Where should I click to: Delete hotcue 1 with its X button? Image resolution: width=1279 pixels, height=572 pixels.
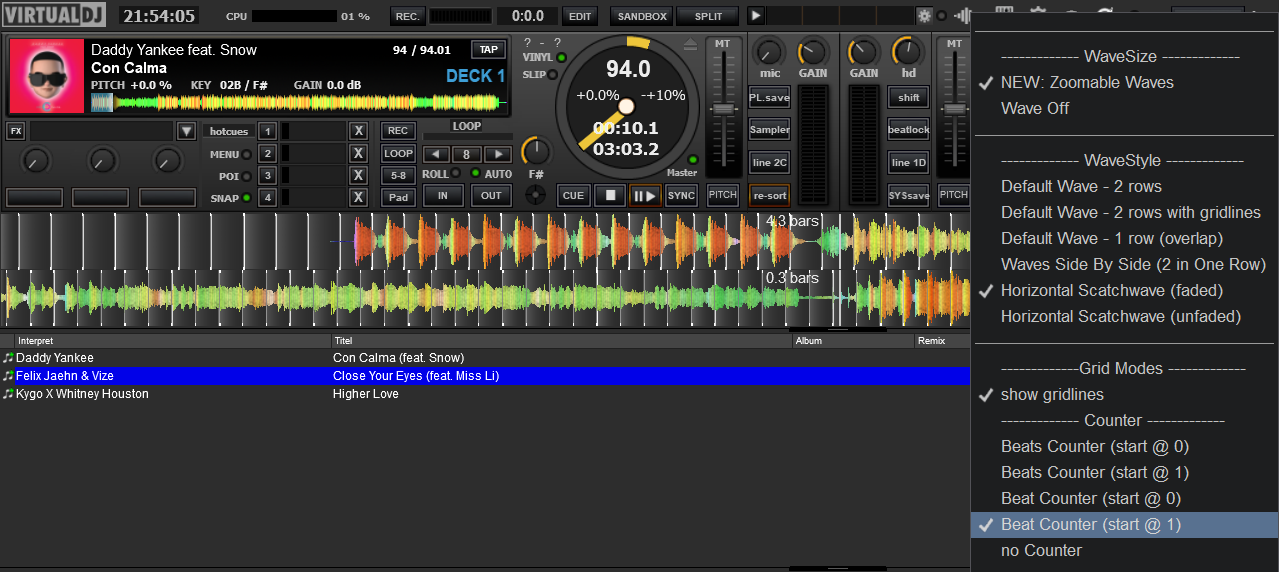[x=358, y=131]
